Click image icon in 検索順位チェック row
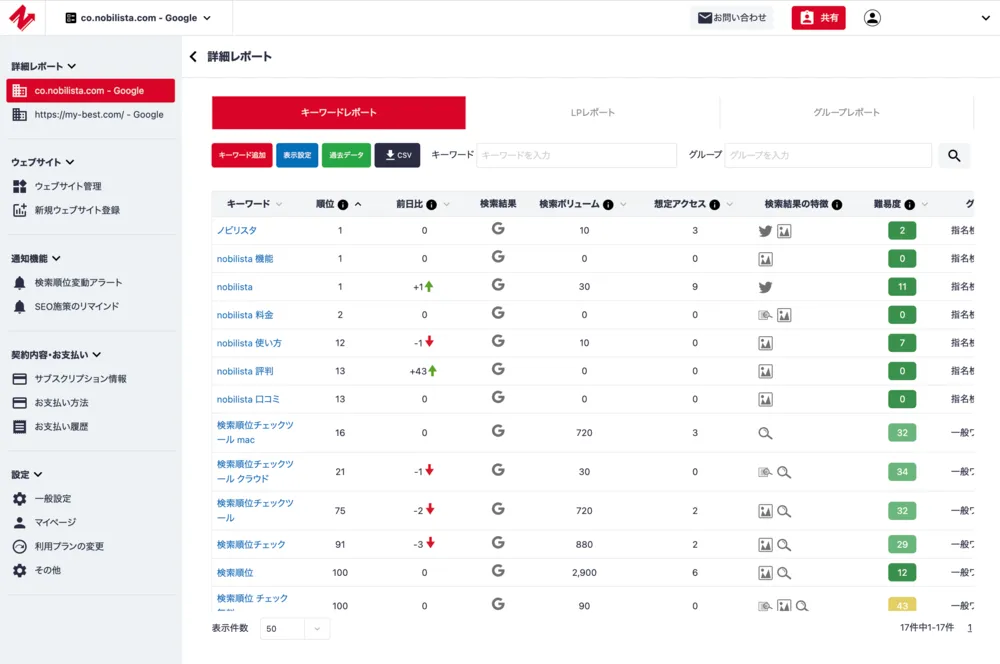1000x664 pixels. point(765,545)
